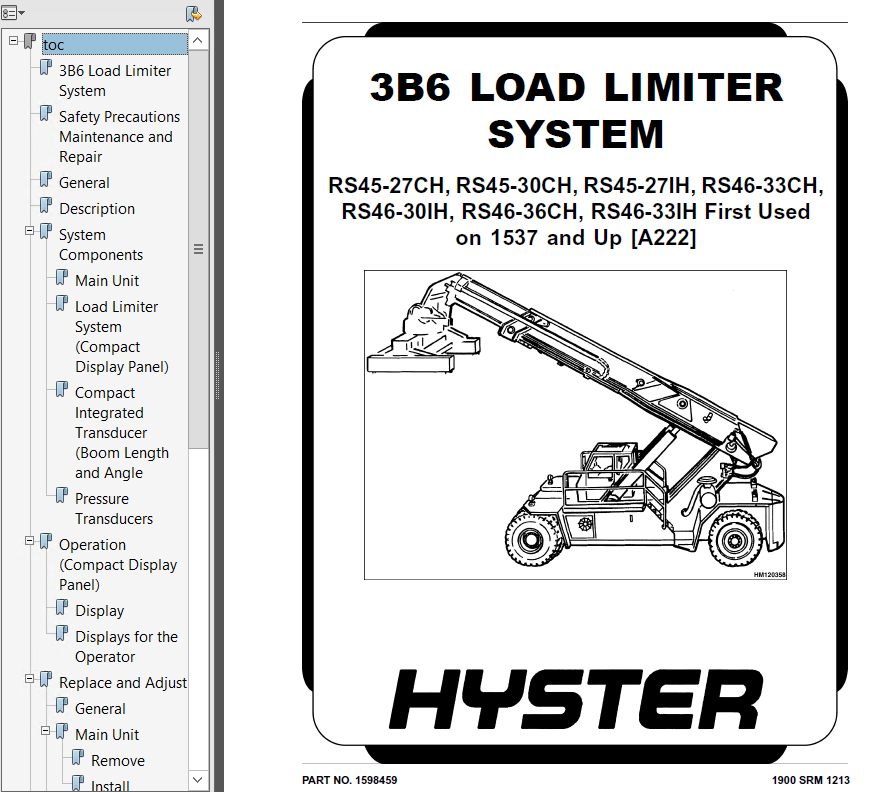The image size is (882, 792).
Task: Click the 1900 SRM 1213 text
Action: tap(811, 780)
